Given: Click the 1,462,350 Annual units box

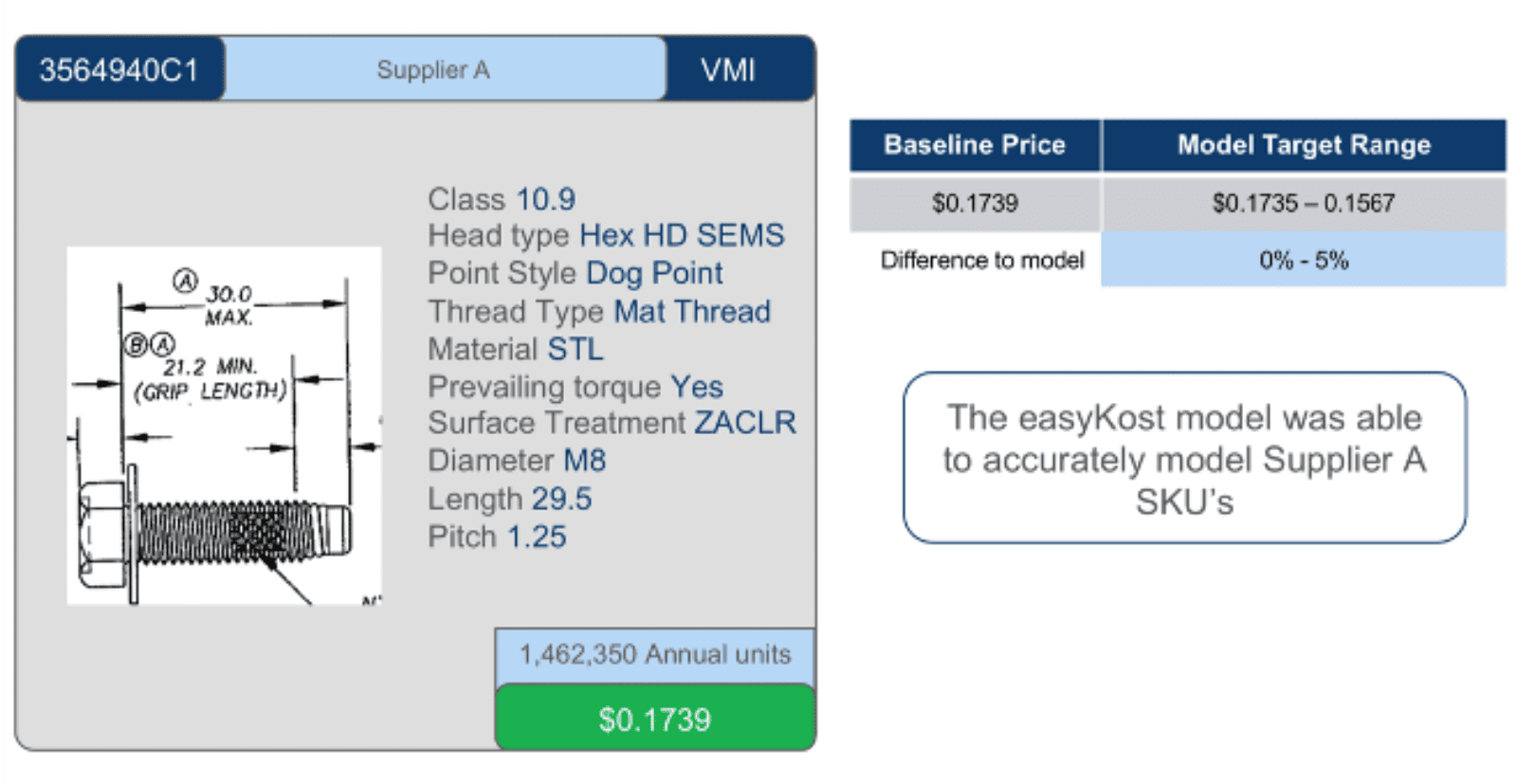Looking at the screenshot, I should tap(655, 655).
